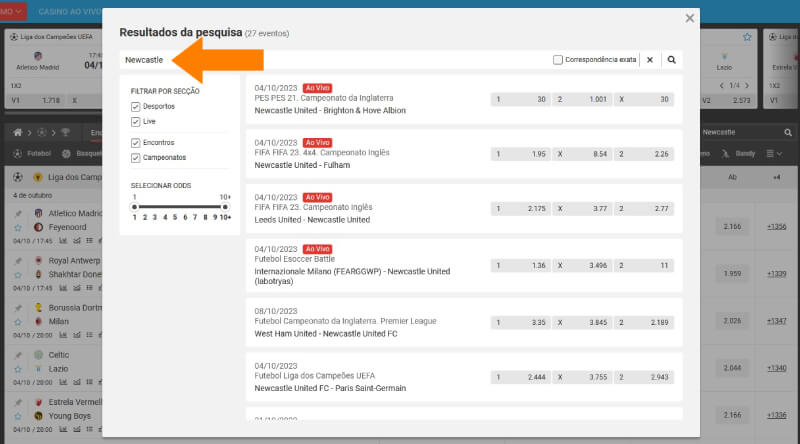Clear the Newcastle search text
800x444 pixels.
[x=649, y=60]
